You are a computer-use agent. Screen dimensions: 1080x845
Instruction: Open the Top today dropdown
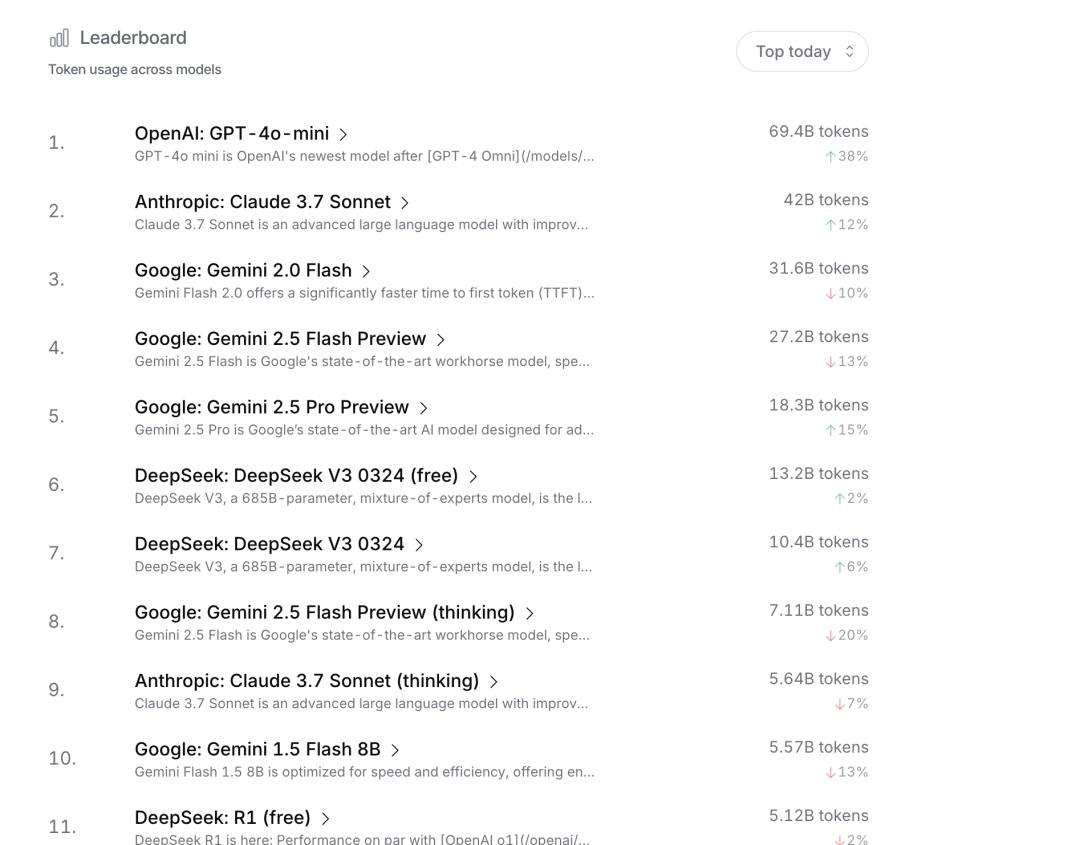click(802, 52)
